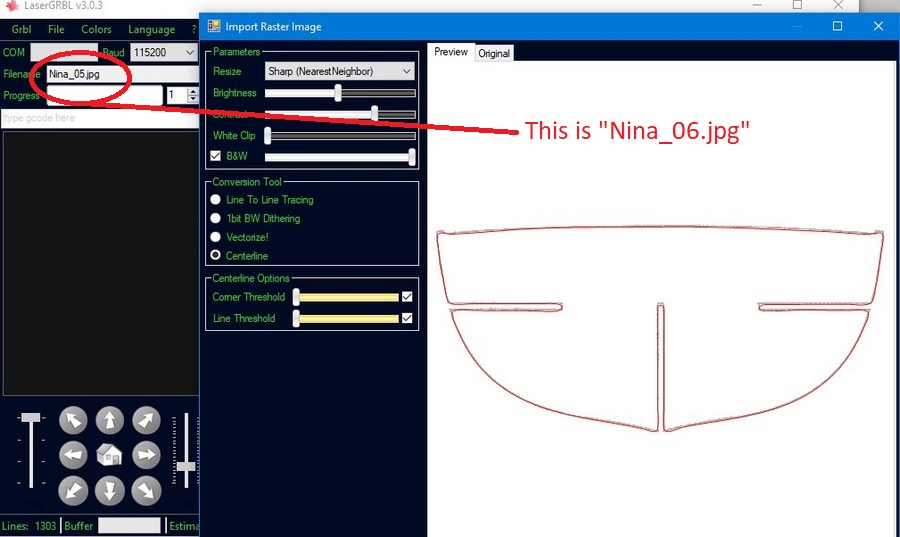The width and height of the screenshot is (900, 537).
Task: Click the COM port field
Action: pos(64,52)
